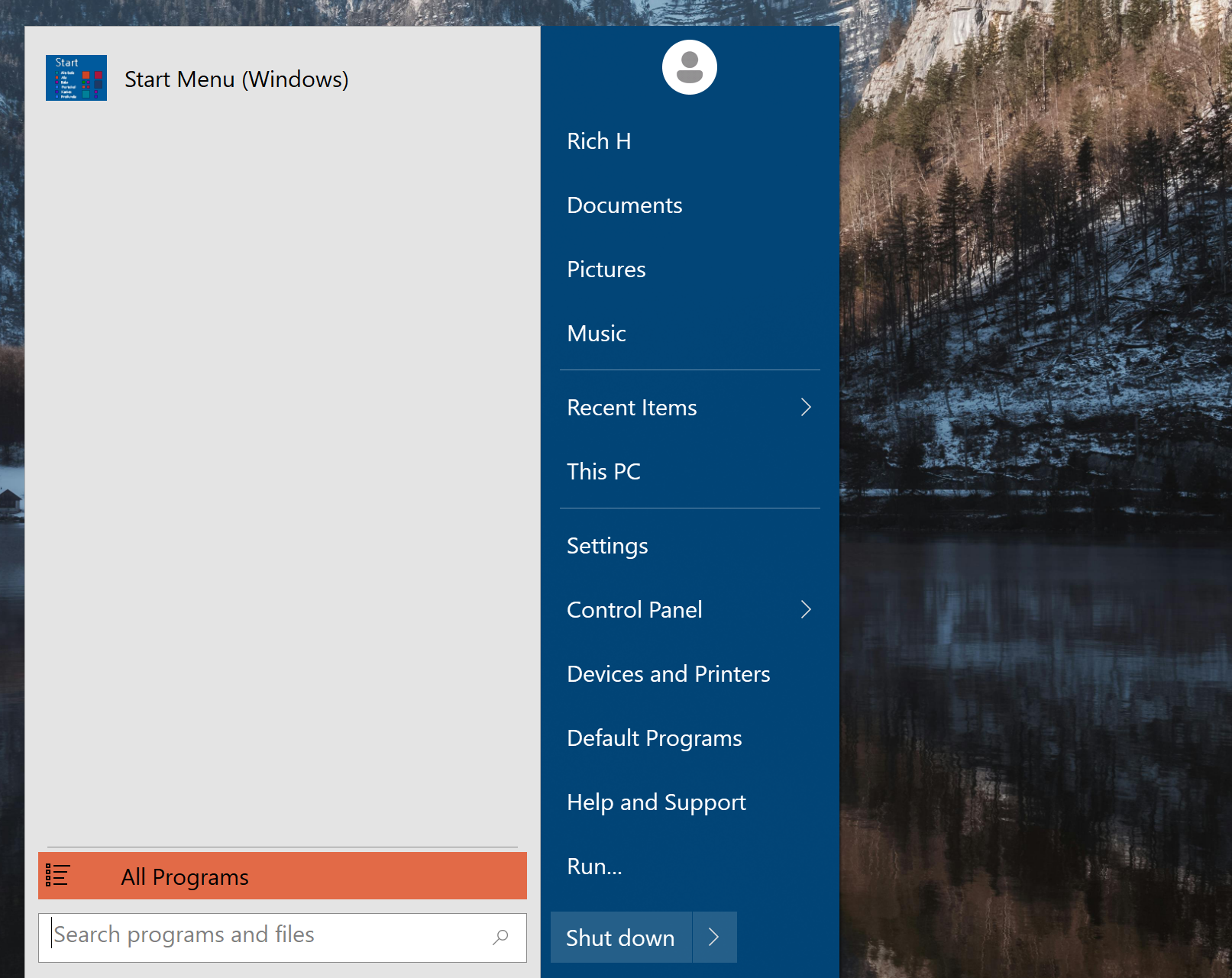This screenshot has width=1232, height=978.
Task: Show the All Programs list
Action: click(x=283, y=876)
